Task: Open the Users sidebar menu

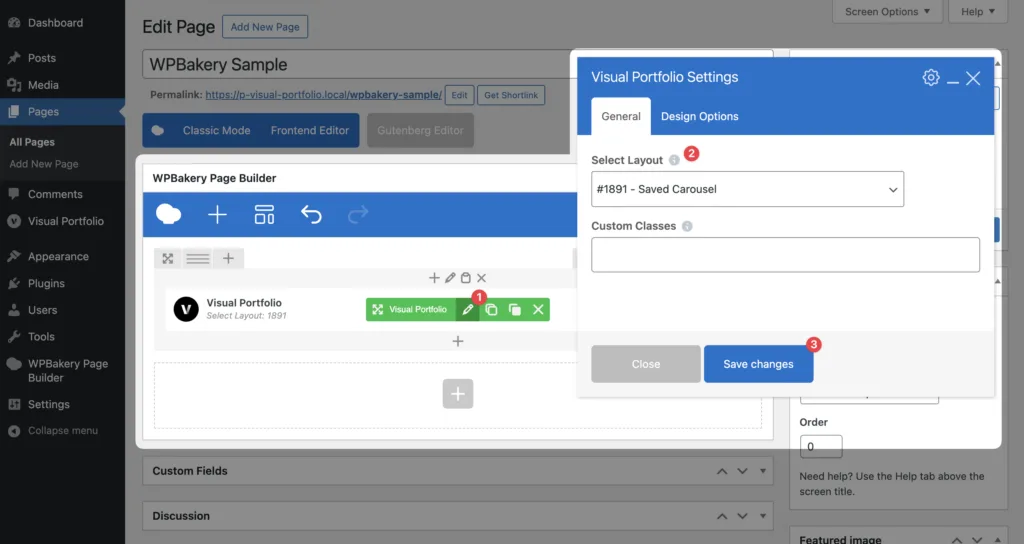Action: pos(42,310)
